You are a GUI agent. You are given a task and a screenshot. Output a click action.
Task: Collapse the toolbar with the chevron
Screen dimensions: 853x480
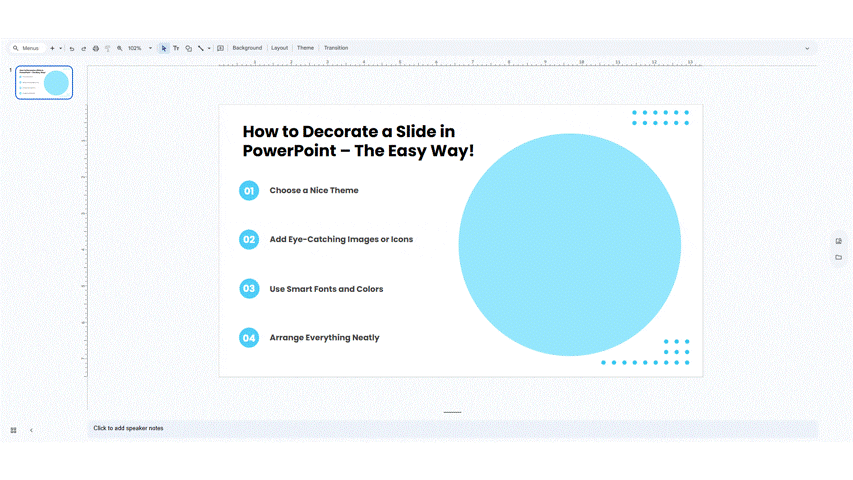coord(807,48)
